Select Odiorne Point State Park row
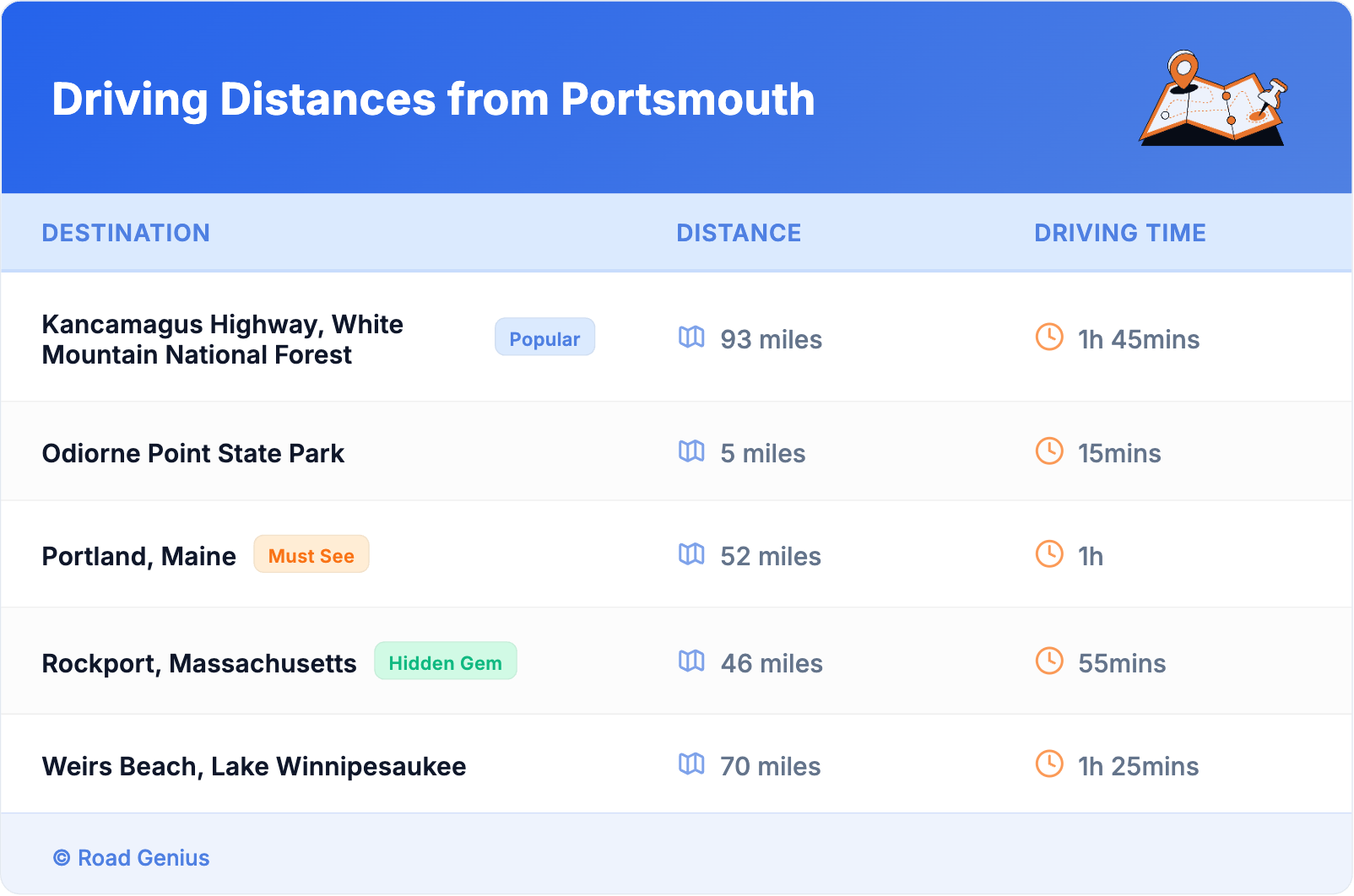Viewport: 1354px width, 896px height. (x=193, y=454)
